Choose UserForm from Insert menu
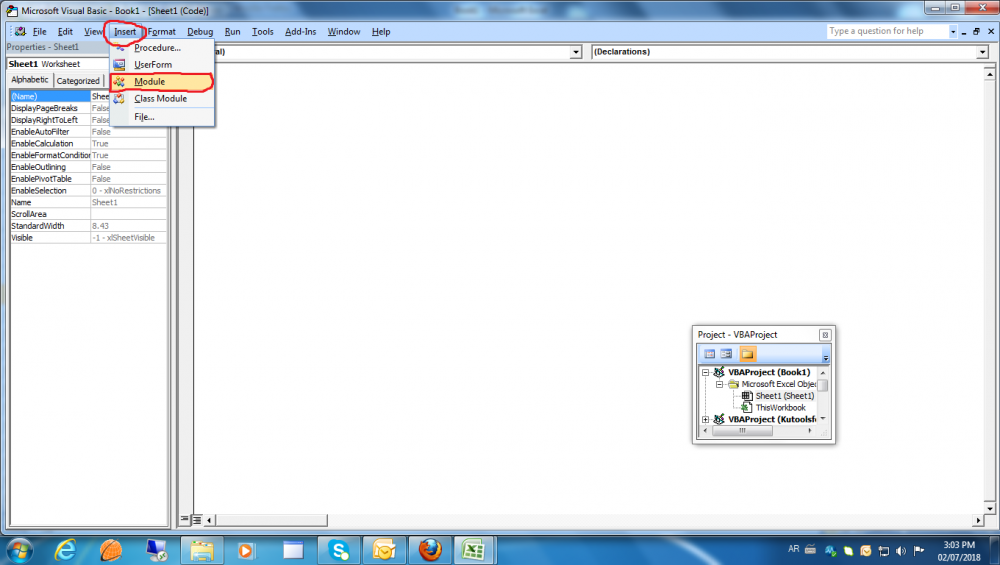The height and width of the screenshot is (565, 1000). pos(161,64)
